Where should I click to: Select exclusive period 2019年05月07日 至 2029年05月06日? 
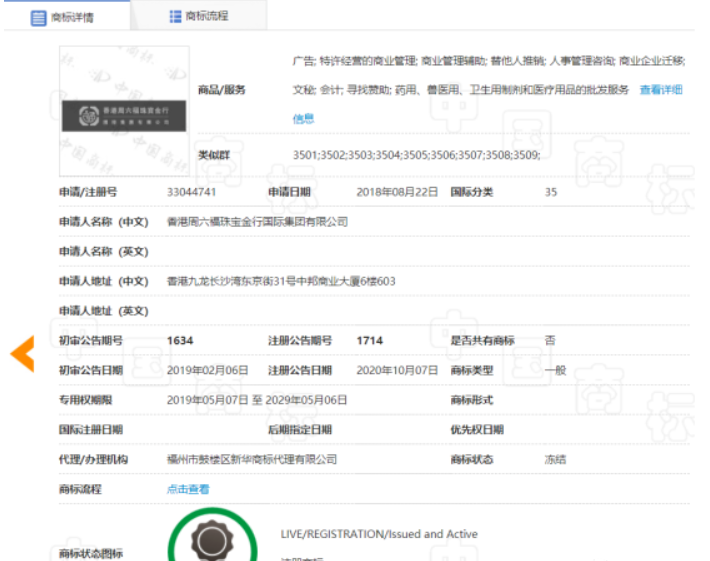click(257, 400)
